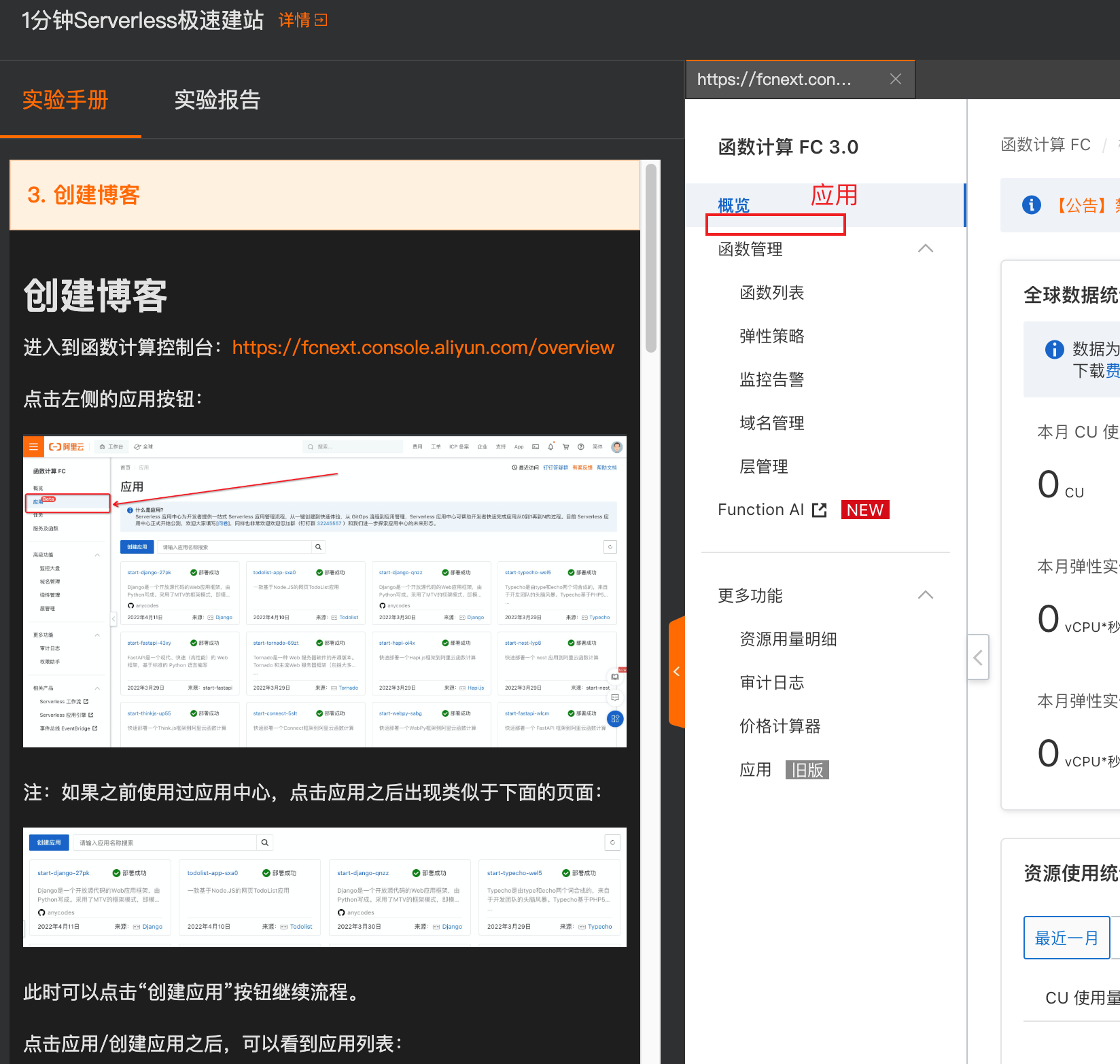Screen dimensions: 1120x1064
Task: Collapse the 更多功能 menu group
Action: coord(925,595)
